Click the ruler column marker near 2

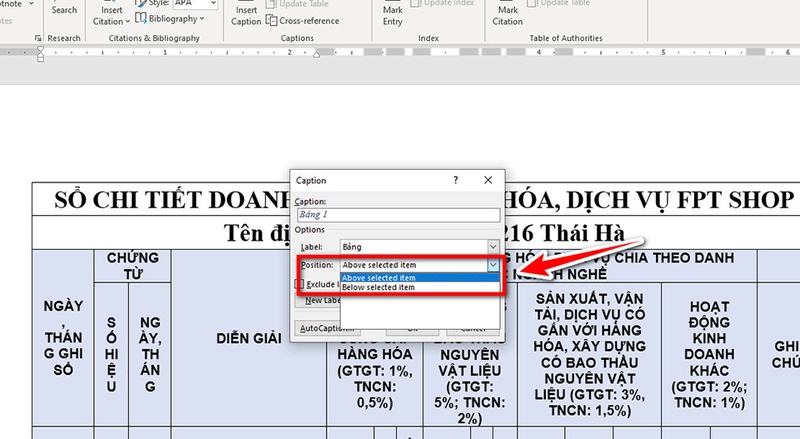point(316,54)
